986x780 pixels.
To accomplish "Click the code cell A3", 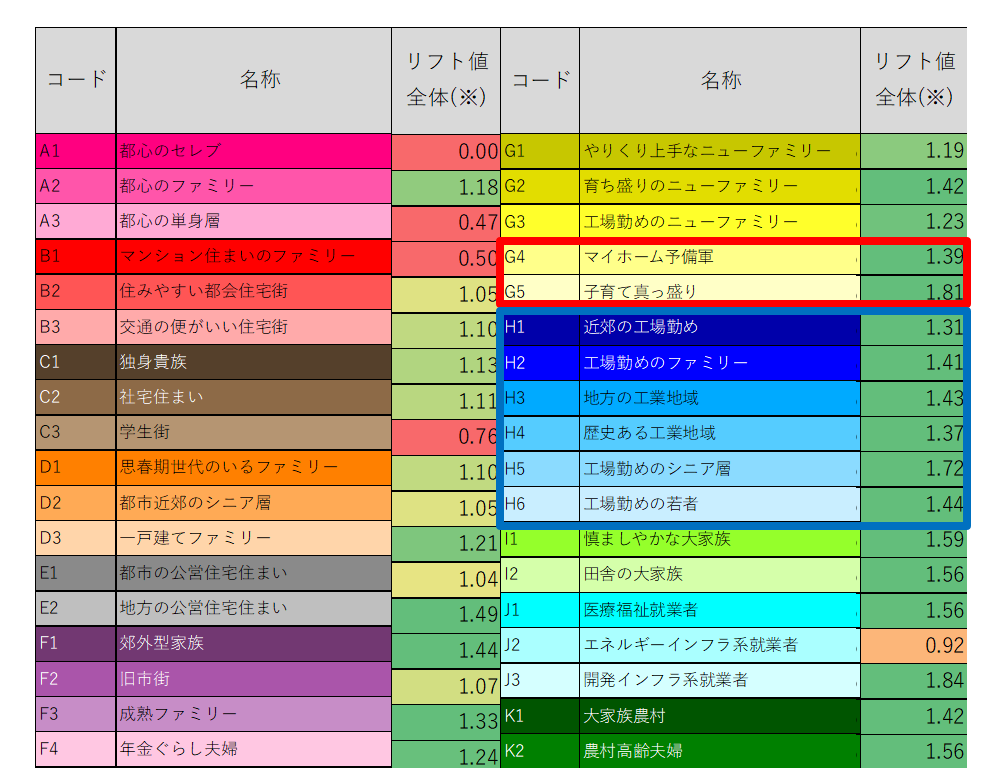I will [x=75, y=221].
